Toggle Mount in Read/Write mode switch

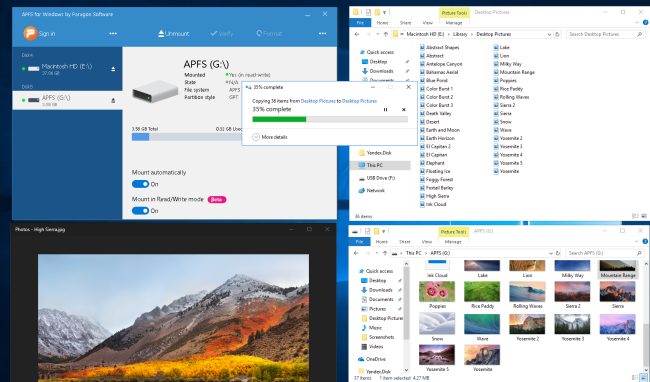pos(141,210)
